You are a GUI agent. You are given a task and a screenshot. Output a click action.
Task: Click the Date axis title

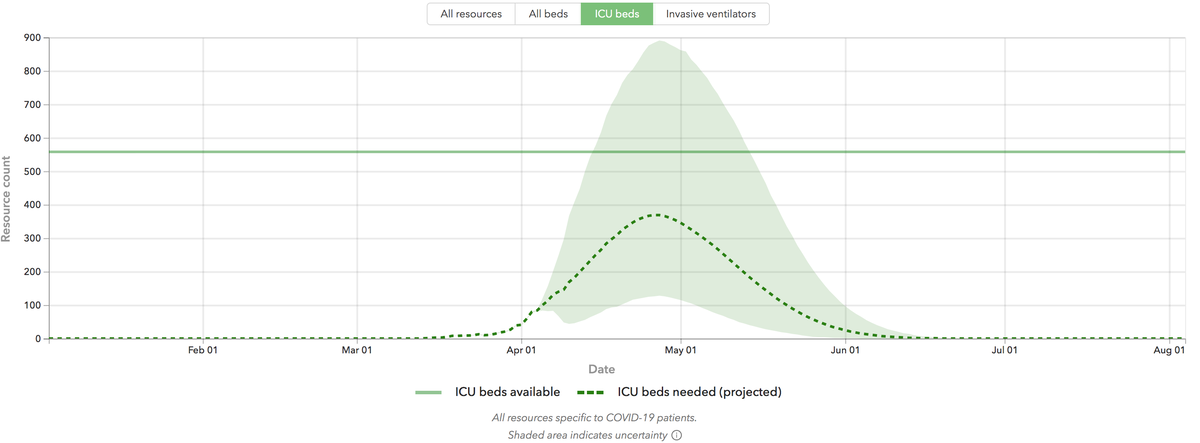click(x=602, y=370)
